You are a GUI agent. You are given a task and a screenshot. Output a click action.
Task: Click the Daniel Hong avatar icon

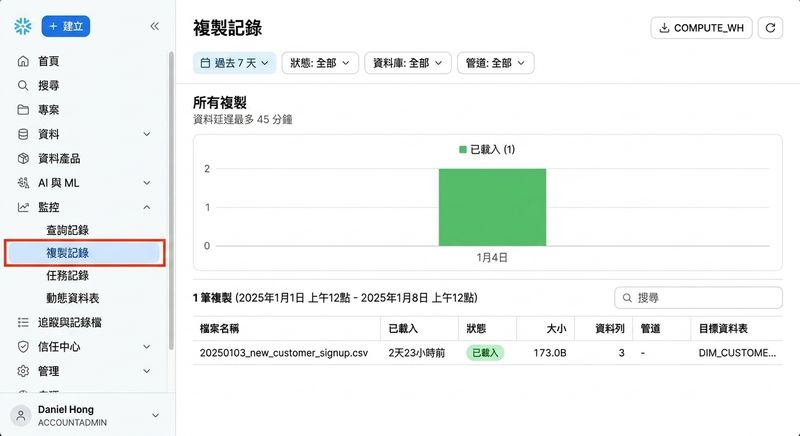point(21,416)
